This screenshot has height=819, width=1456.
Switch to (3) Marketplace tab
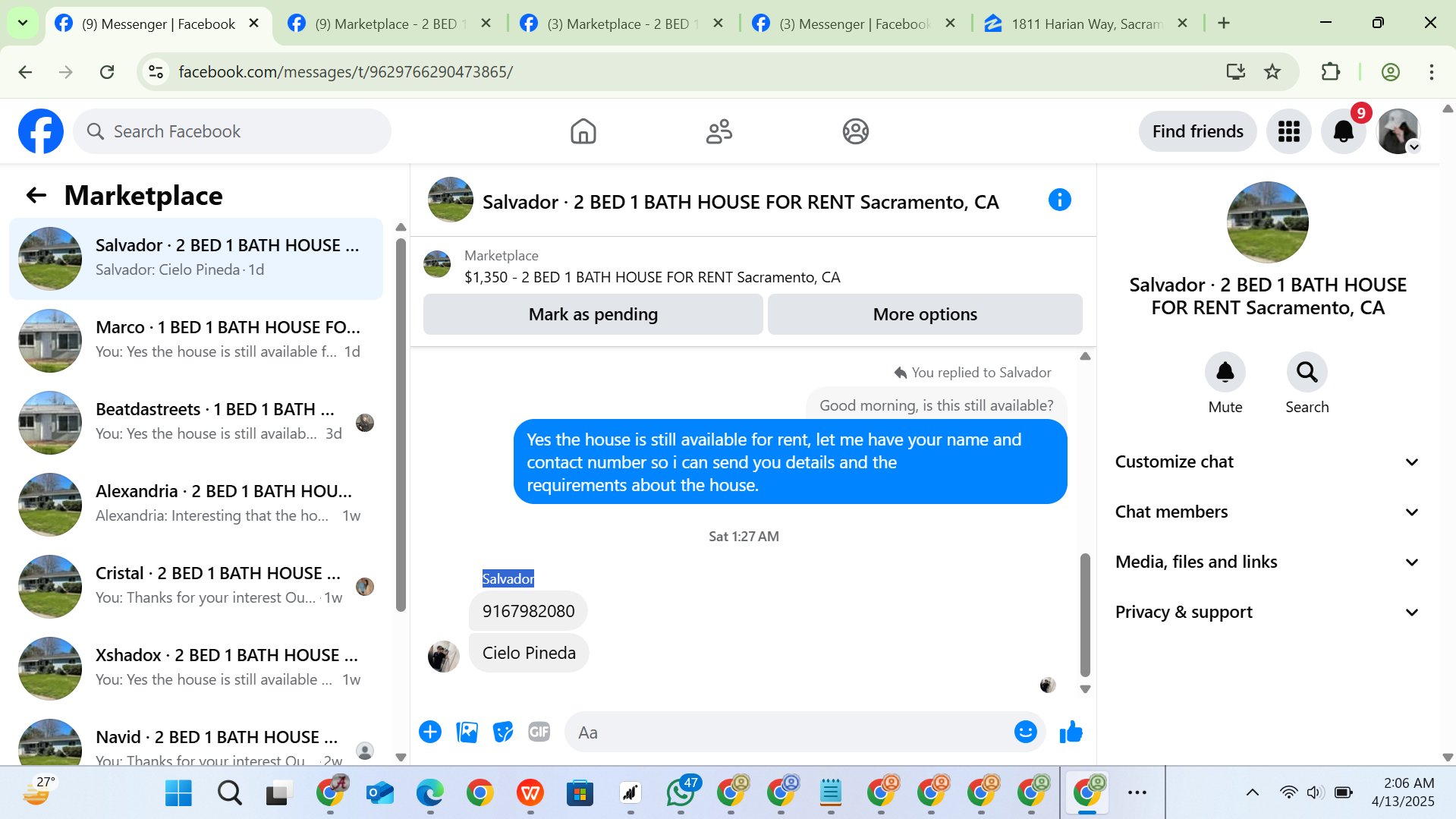tap(622, 24)
